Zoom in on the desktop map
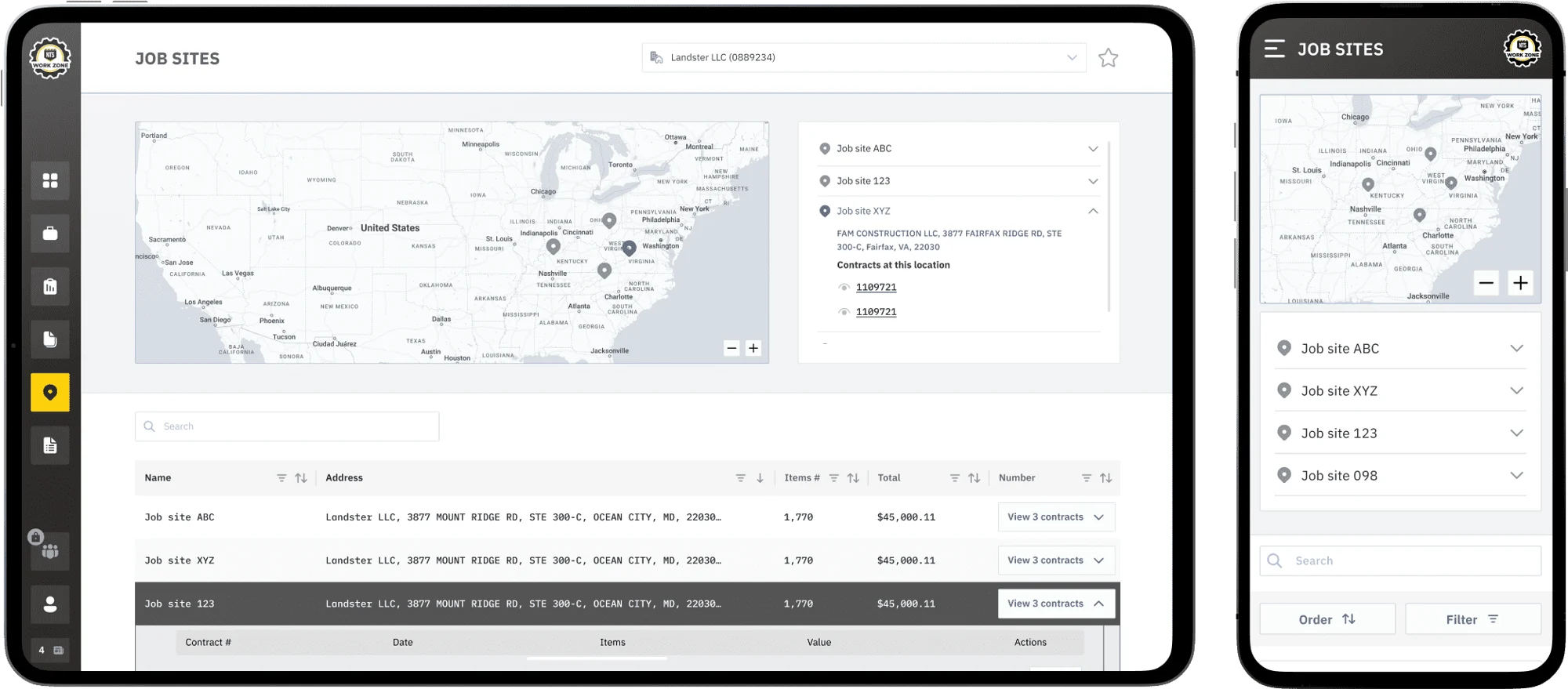 click(753, 348)
